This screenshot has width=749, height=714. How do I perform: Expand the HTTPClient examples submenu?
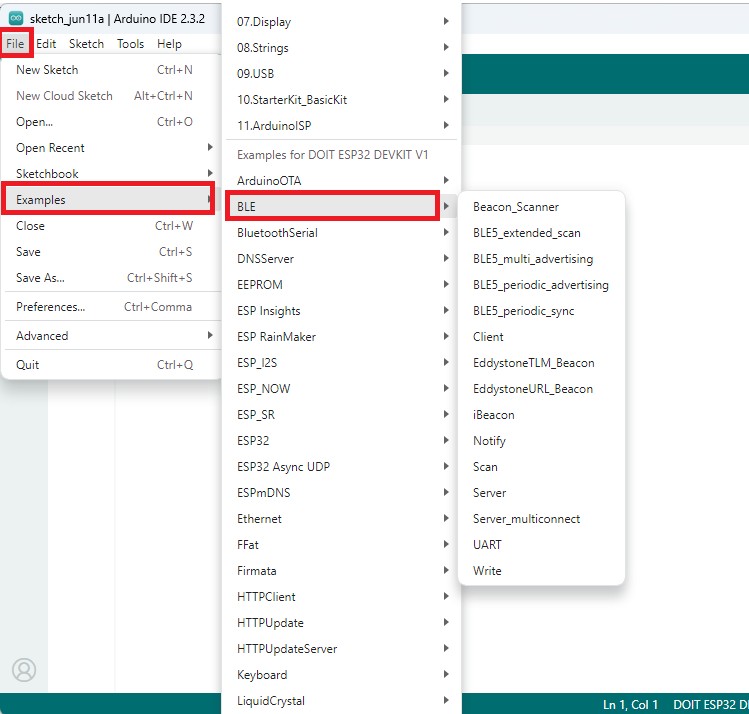tap(266, 597)
